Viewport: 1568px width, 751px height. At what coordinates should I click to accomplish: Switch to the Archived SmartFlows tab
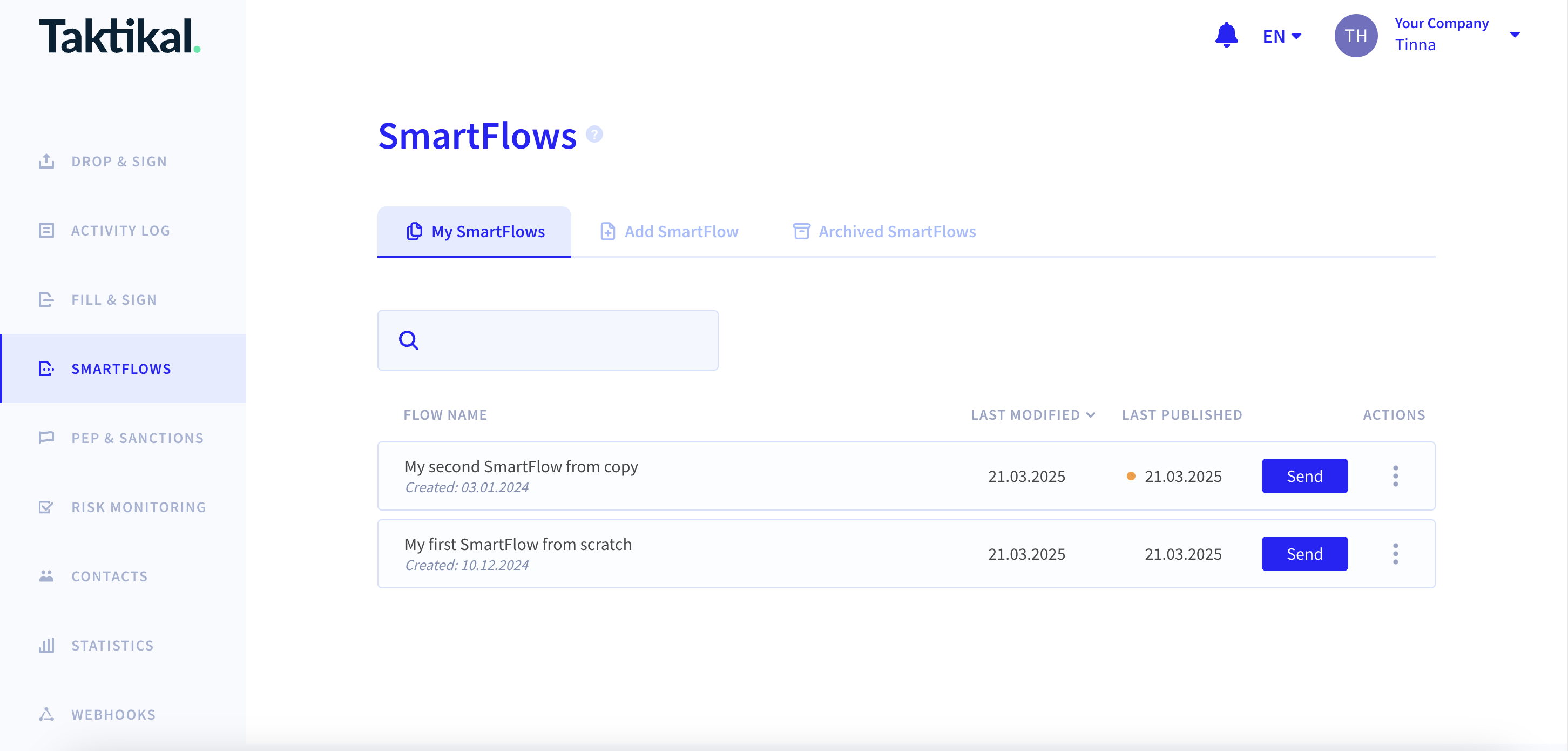click(x=884, y=231)
